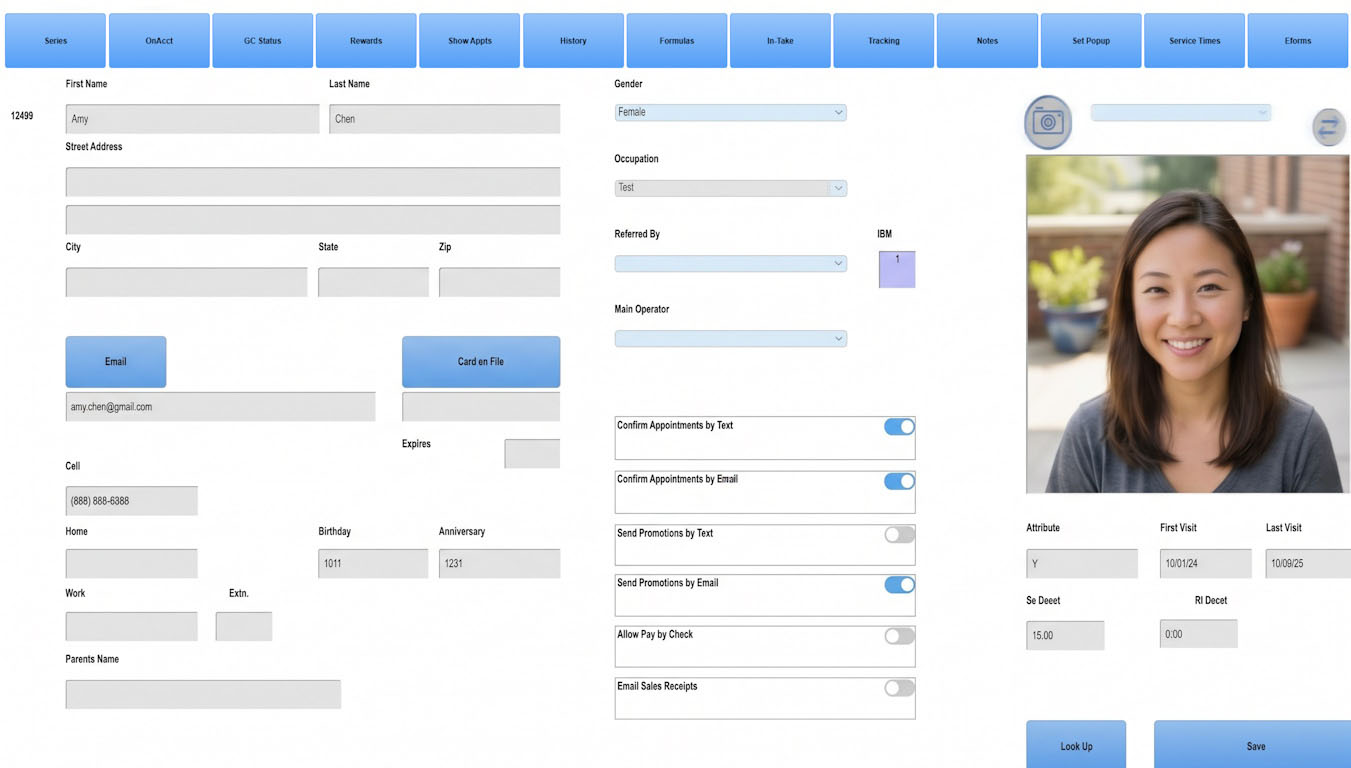Toggle Confirm Appointments by Text switch
This screenshot has height=768, width=1351.
coord(899,427)
